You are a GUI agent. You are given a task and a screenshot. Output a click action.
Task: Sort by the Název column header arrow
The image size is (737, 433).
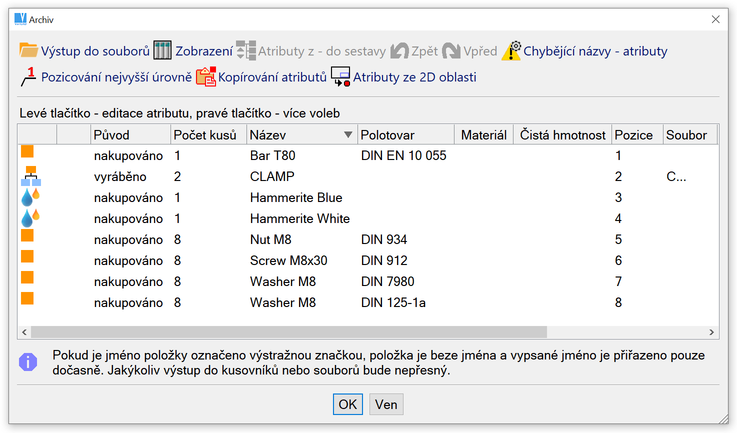coord(347,135)
